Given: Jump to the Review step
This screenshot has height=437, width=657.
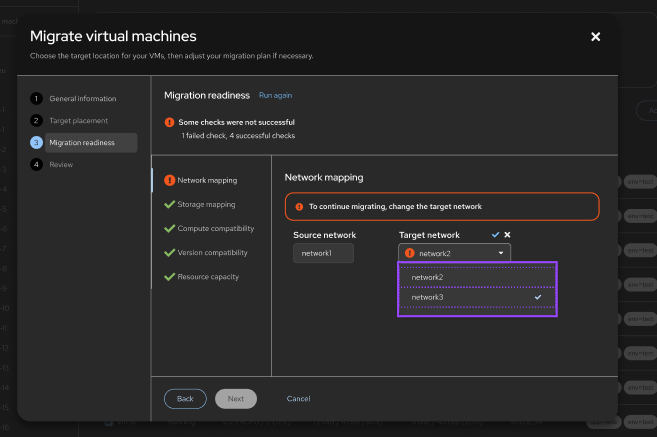Looking at the screenshot, I should (x=61, y=165).
